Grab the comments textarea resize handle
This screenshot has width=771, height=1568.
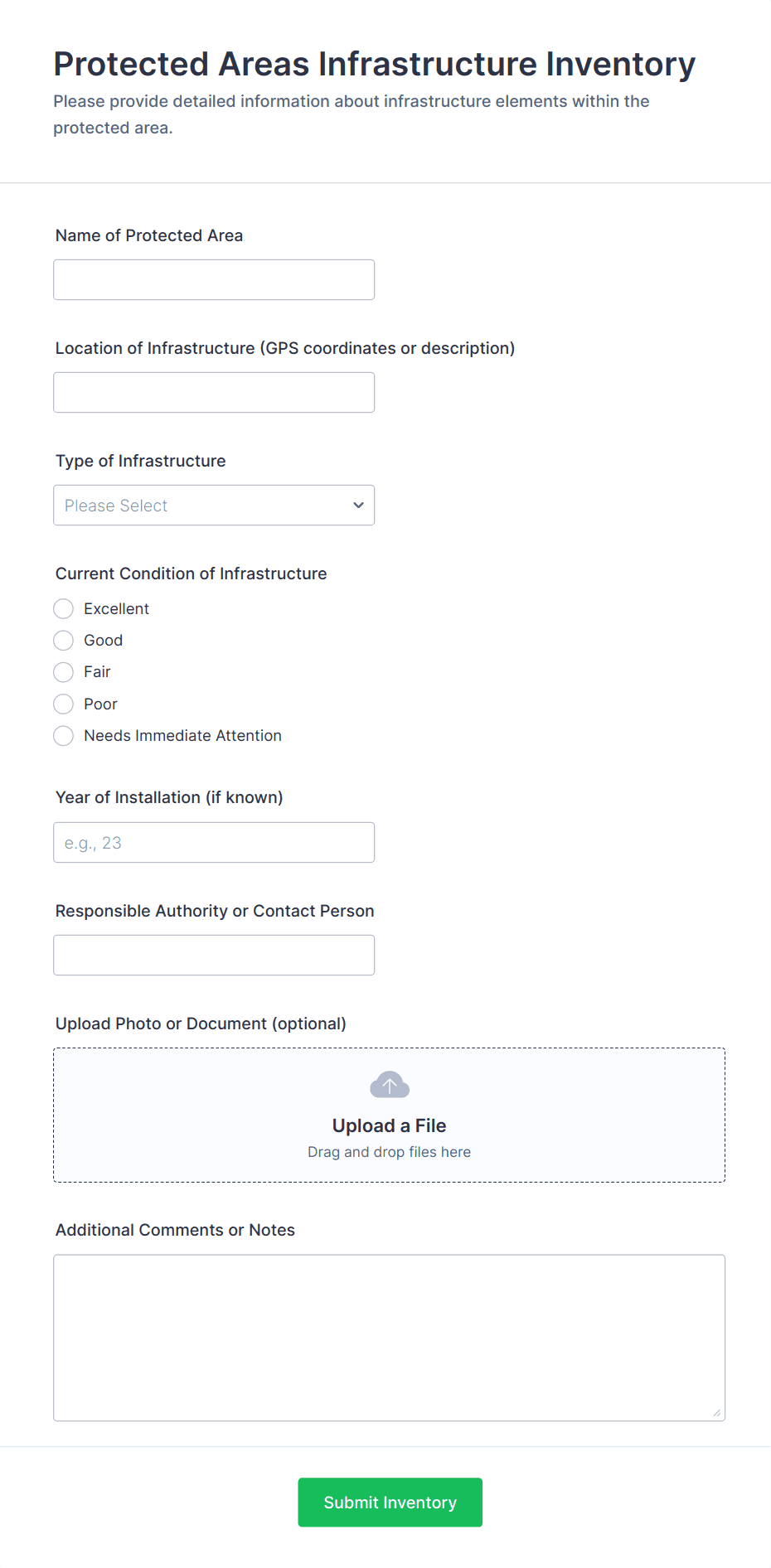coord(716,1412)
